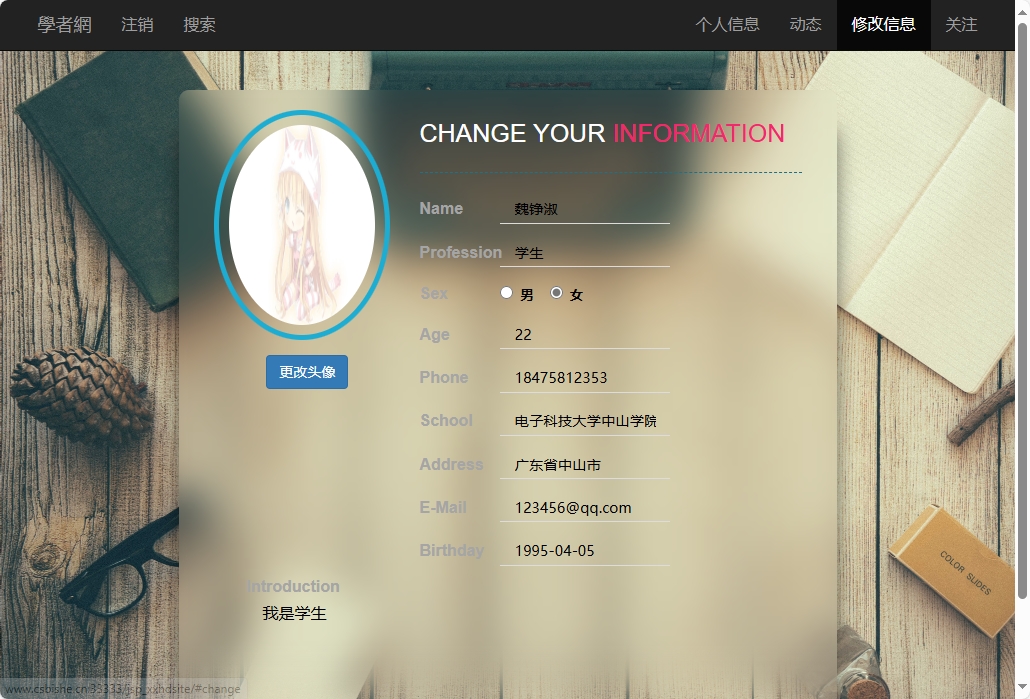Screen dimensions: 1030x699
Task: Click 注销 to log out
Action: pyautogui.click(x=137, y=25)
